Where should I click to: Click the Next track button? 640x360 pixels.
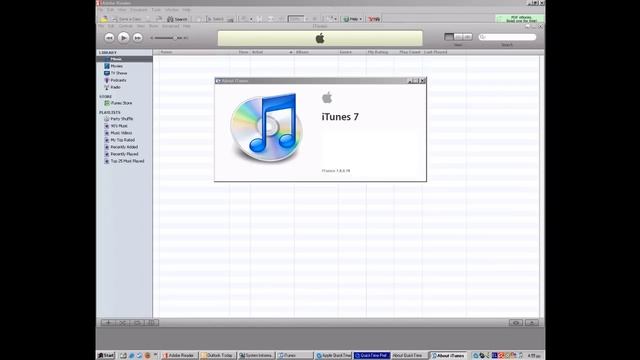click(x=138, y=38)
